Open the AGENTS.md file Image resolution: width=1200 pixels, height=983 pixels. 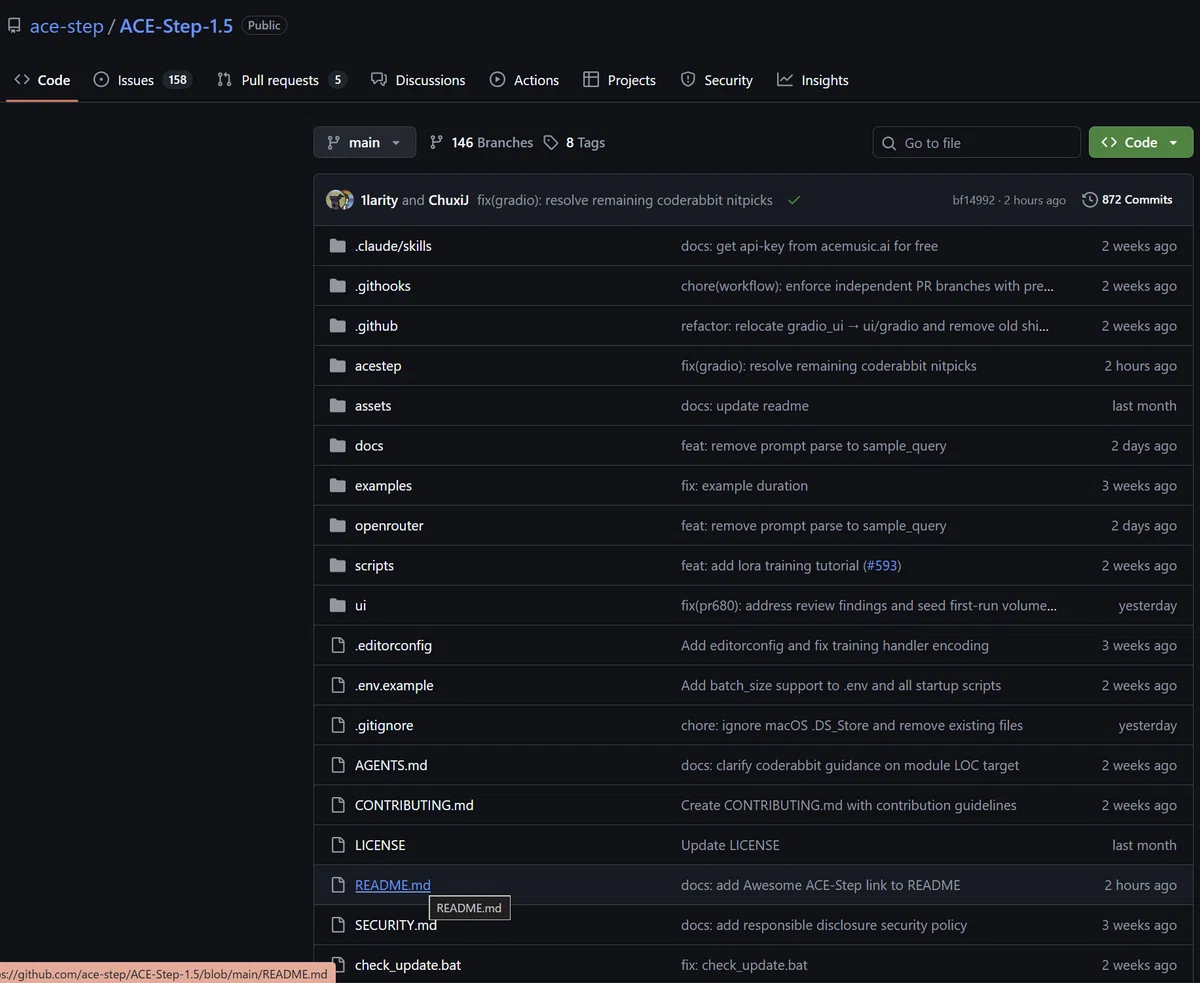click(x=391, y=766)
